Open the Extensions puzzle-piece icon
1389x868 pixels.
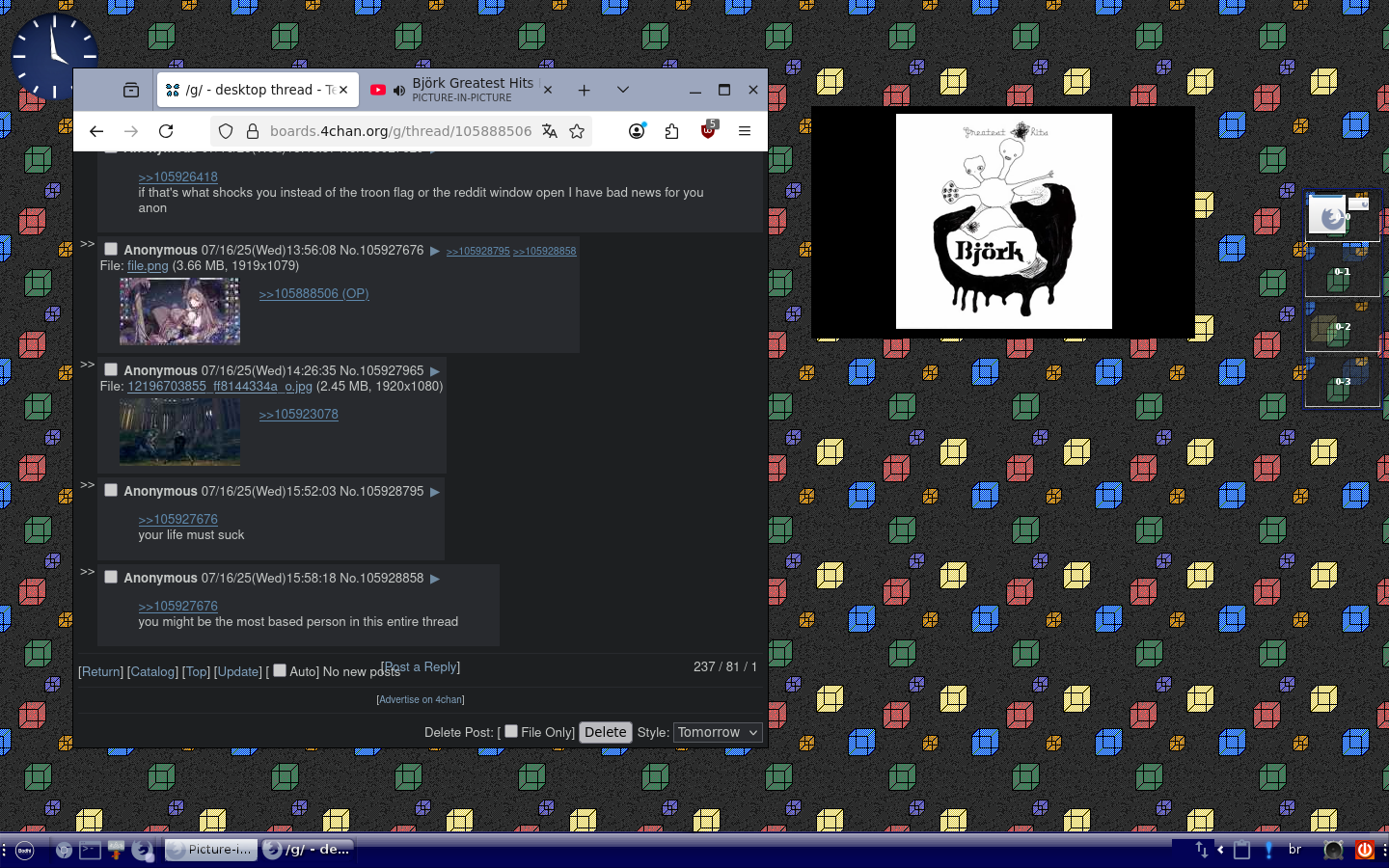tap(671, 131)
